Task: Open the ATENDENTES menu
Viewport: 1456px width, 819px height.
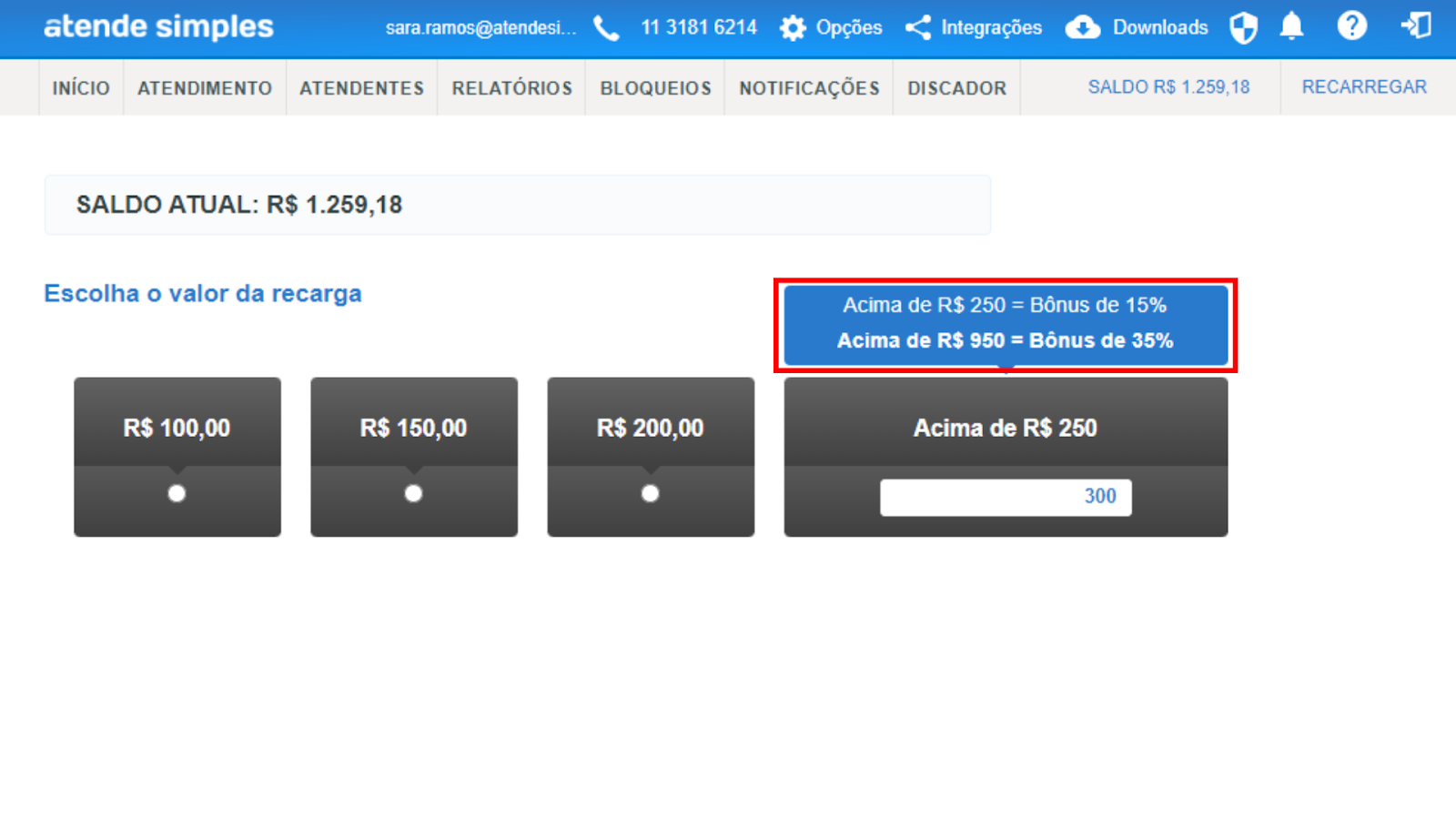Action: (x=362, y=88)
